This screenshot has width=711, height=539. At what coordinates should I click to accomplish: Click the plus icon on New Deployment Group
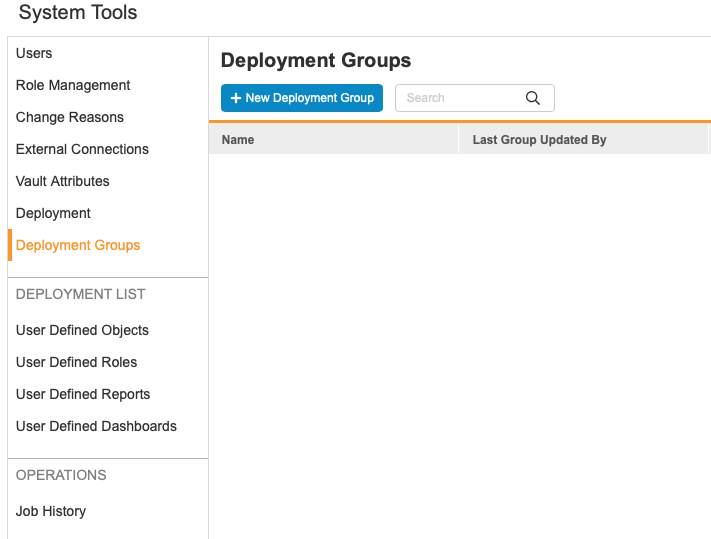coord(236,98)
